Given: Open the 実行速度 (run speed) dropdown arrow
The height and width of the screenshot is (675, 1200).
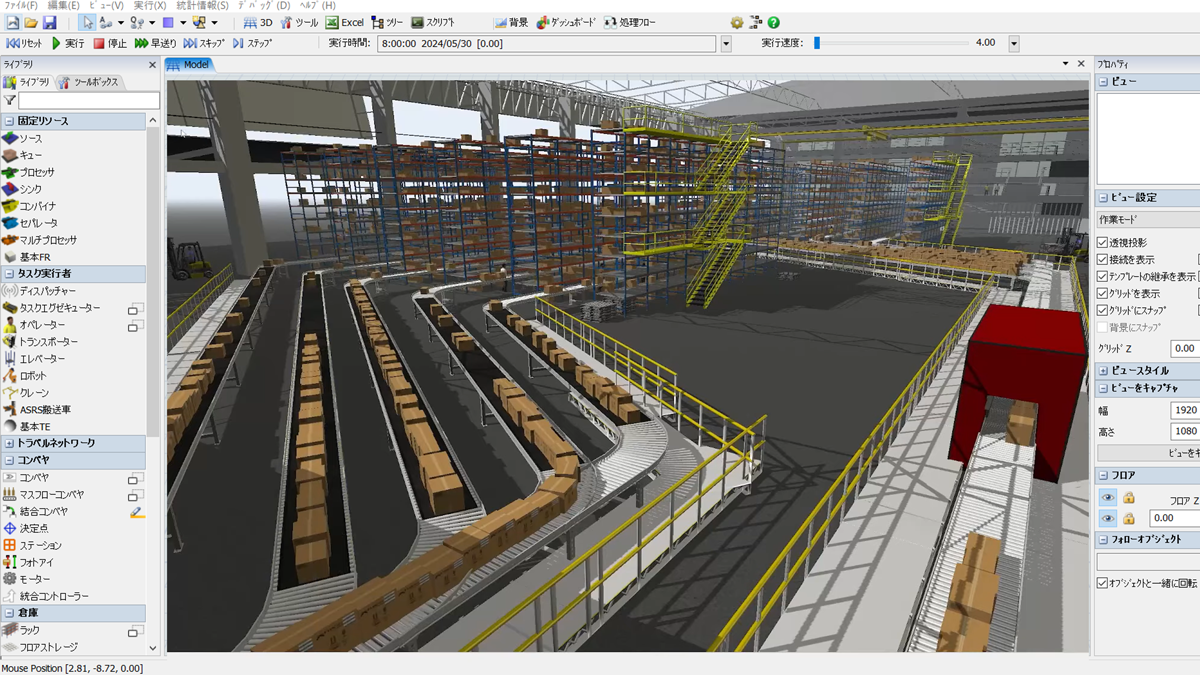Looking at the screenshot, I should (x=1013, y=44).
